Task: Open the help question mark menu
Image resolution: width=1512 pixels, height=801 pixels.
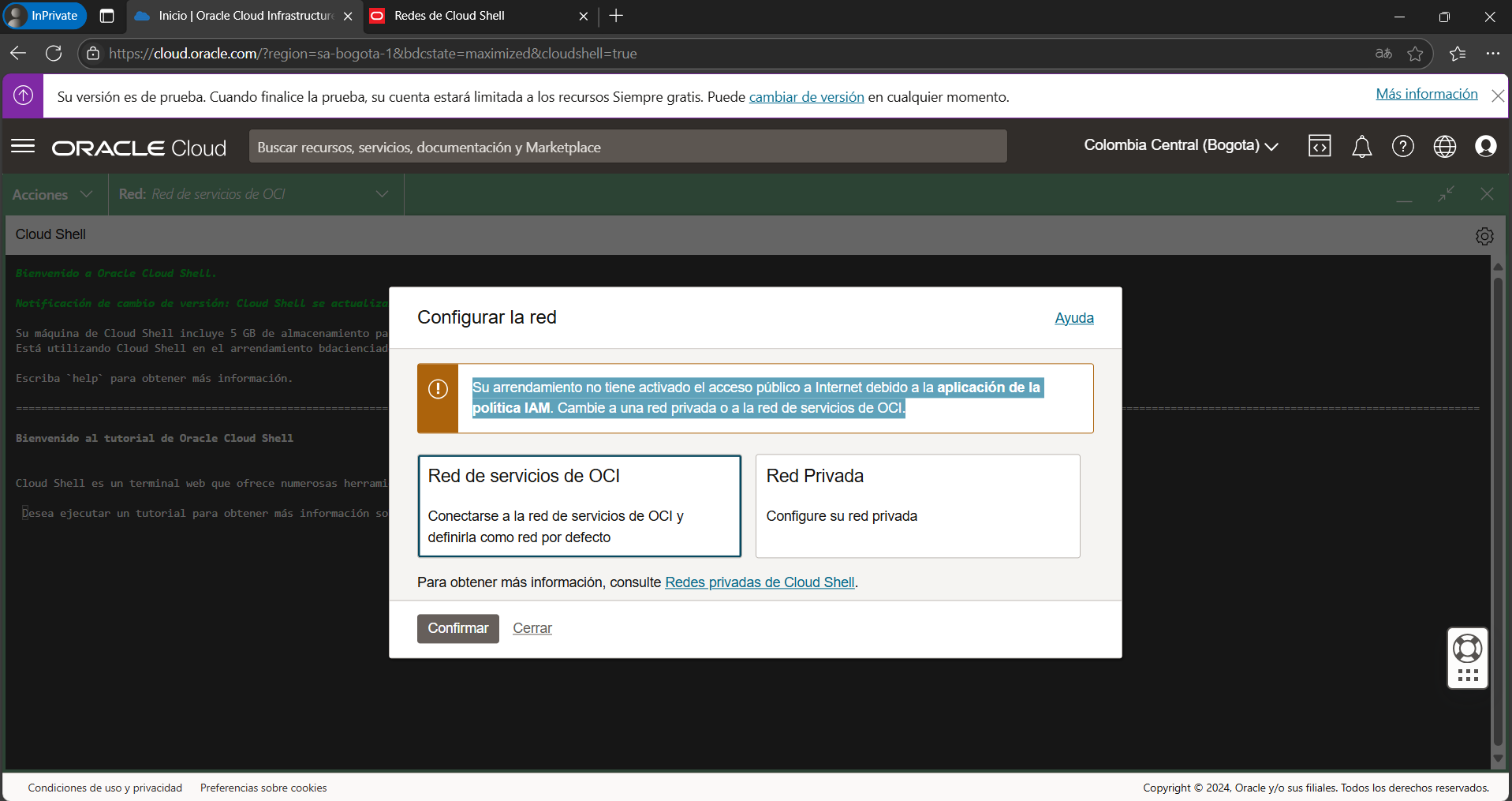Action: [x=1403, y=146]
